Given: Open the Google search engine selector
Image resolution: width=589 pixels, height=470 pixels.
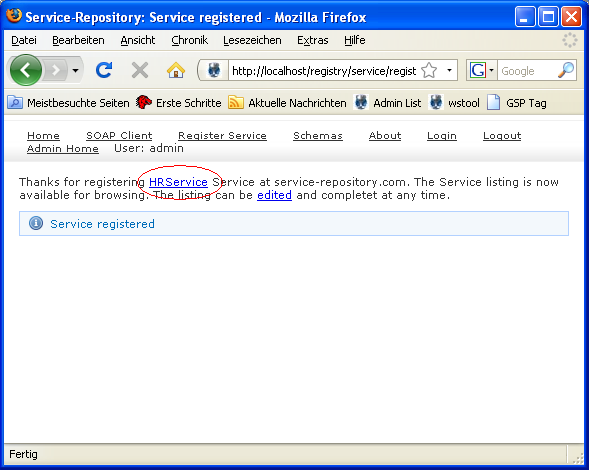Looking at the screenshot, I should 482,70.
